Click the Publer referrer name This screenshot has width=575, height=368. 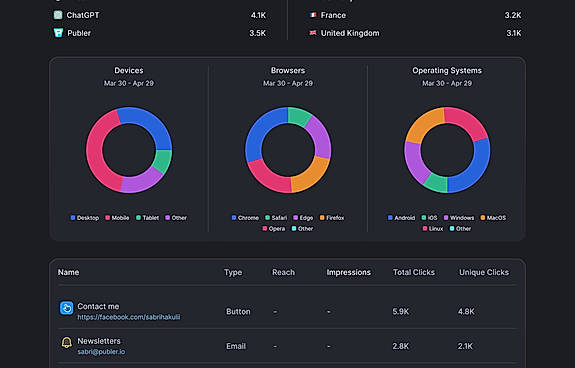pyautogui.click(x=79, y=33)
